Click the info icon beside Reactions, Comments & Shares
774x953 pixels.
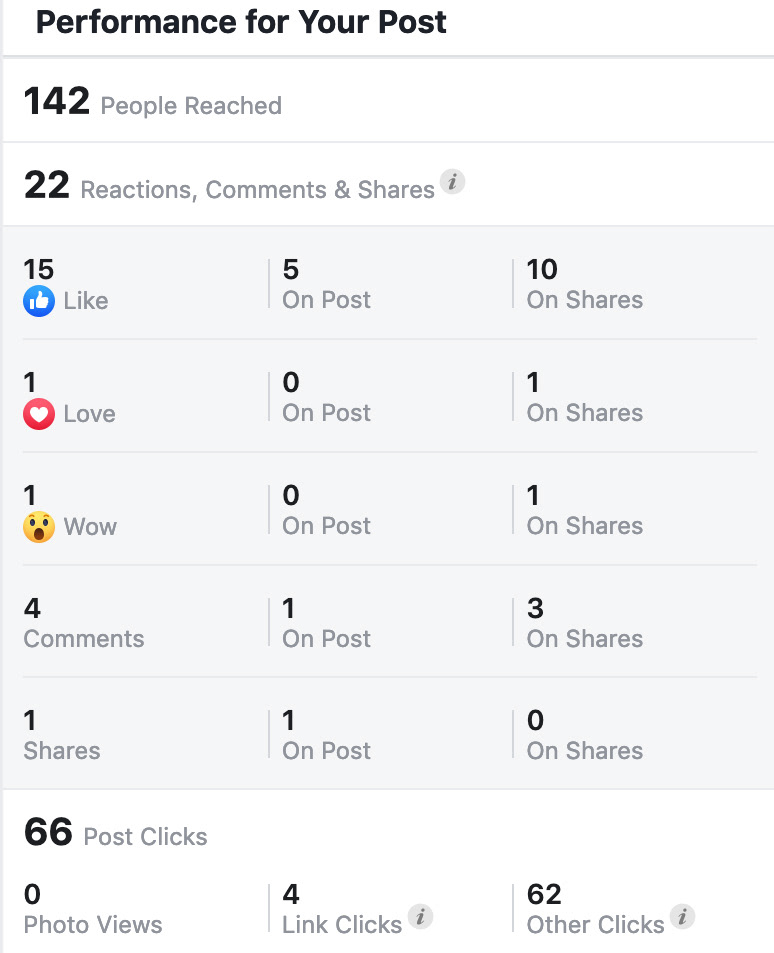click(452, 181)
